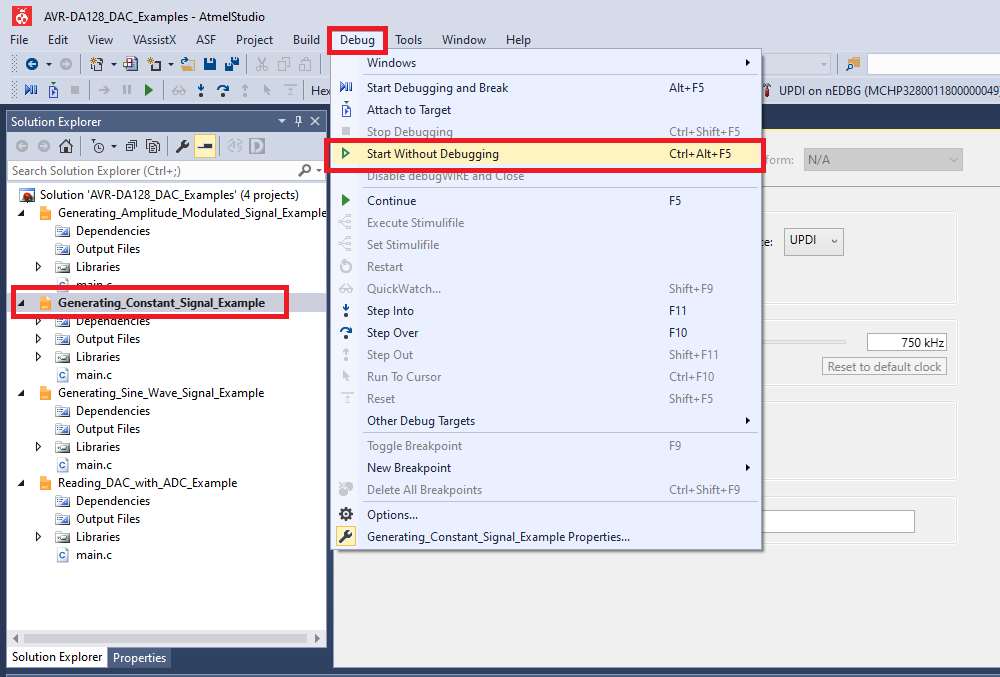Screen dimensions: 1000x677
Task: Choose Start Without Debugging menu item
Action: (546, 154)
